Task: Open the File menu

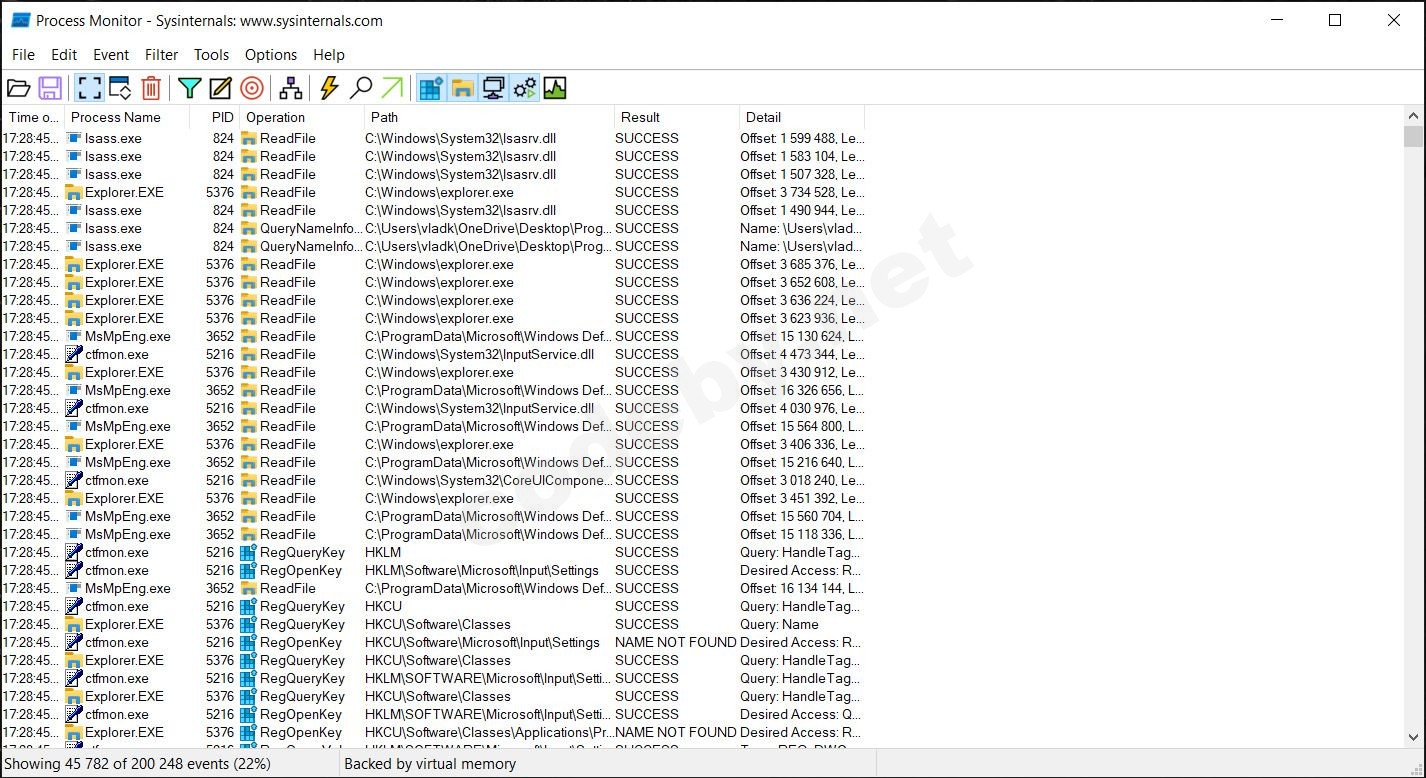Action: 23,55
